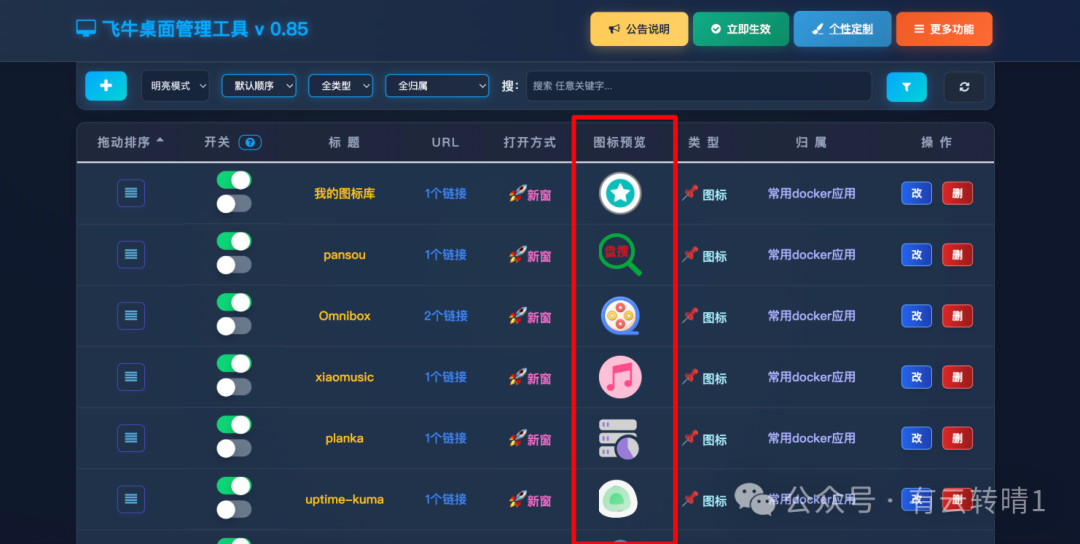Turn on gray switch in planka row
1080x544 pixels.
pos(234,448)
